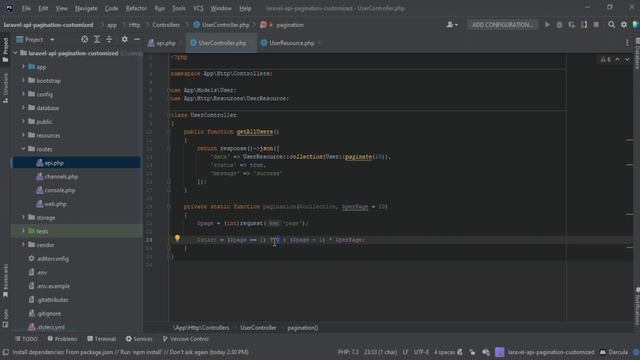Image resolution: width=640 pixels, height=360 pixels.
Task: Expand the app folder
Action: [x=23, y=67]
